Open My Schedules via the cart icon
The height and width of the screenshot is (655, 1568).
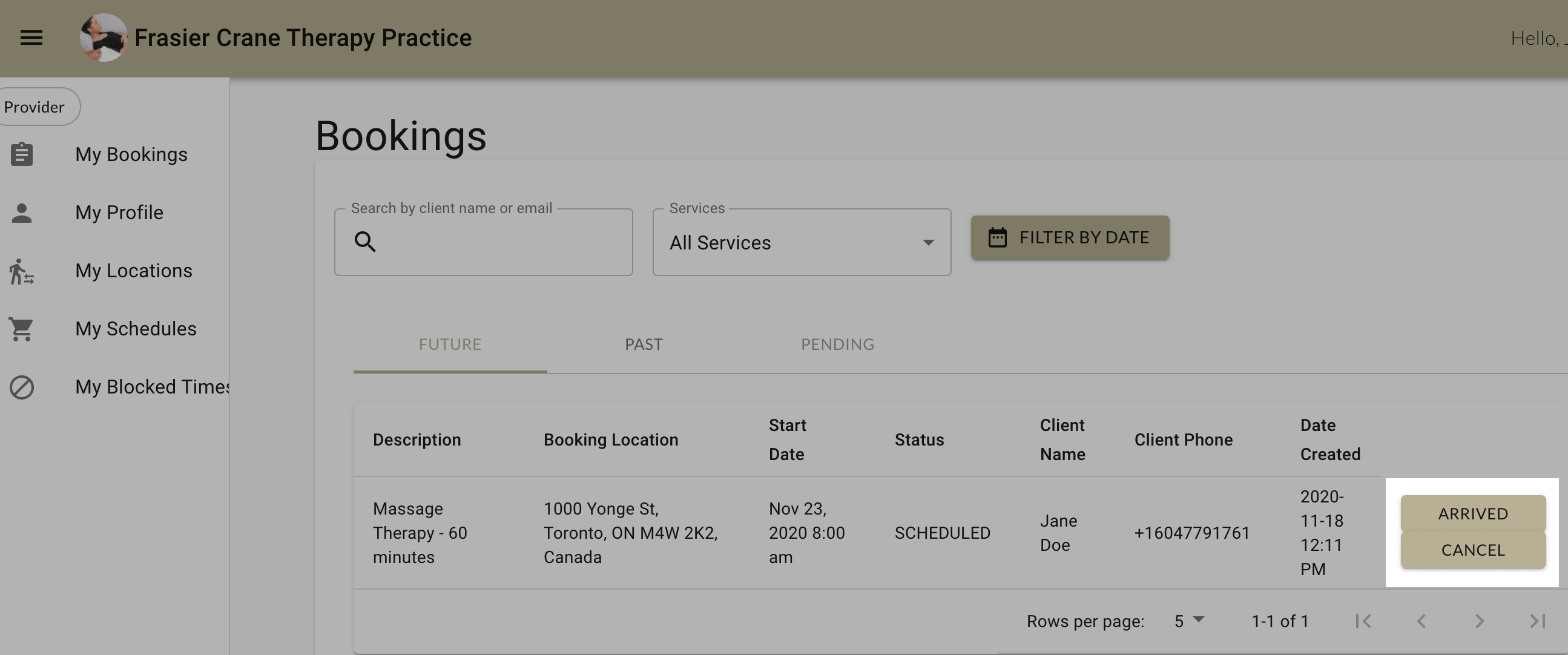coord(22,328)
